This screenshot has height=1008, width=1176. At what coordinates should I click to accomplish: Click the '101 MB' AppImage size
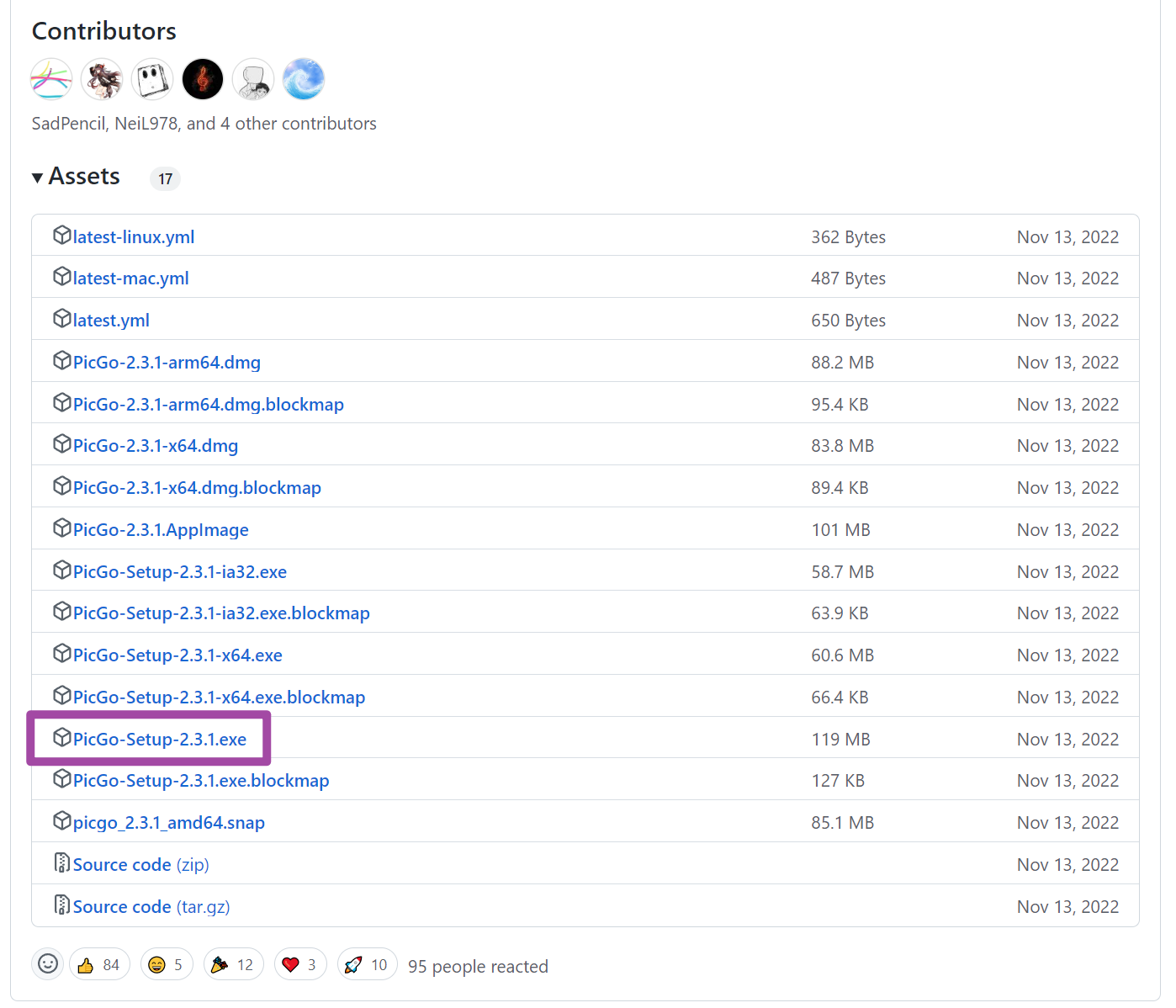click(840, 530)
